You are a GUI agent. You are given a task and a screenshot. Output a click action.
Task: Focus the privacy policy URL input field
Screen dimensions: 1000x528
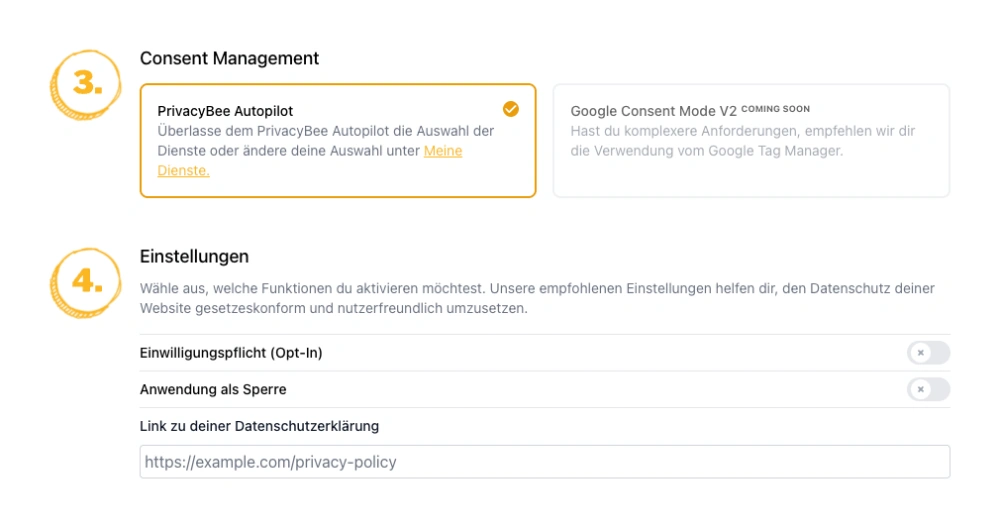(544, 462)
